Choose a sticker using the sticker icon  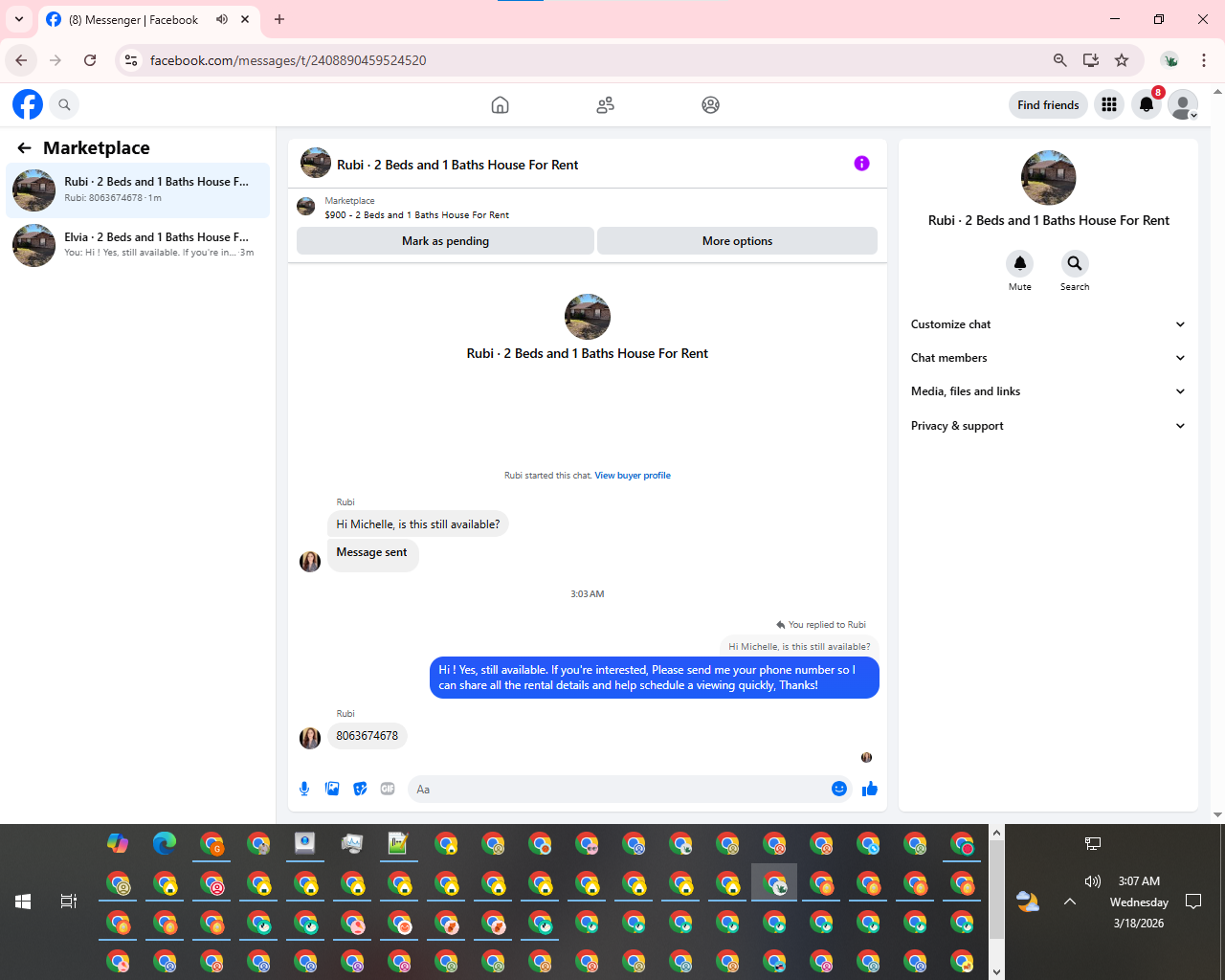pyautogui.click(x=360, y=789)
